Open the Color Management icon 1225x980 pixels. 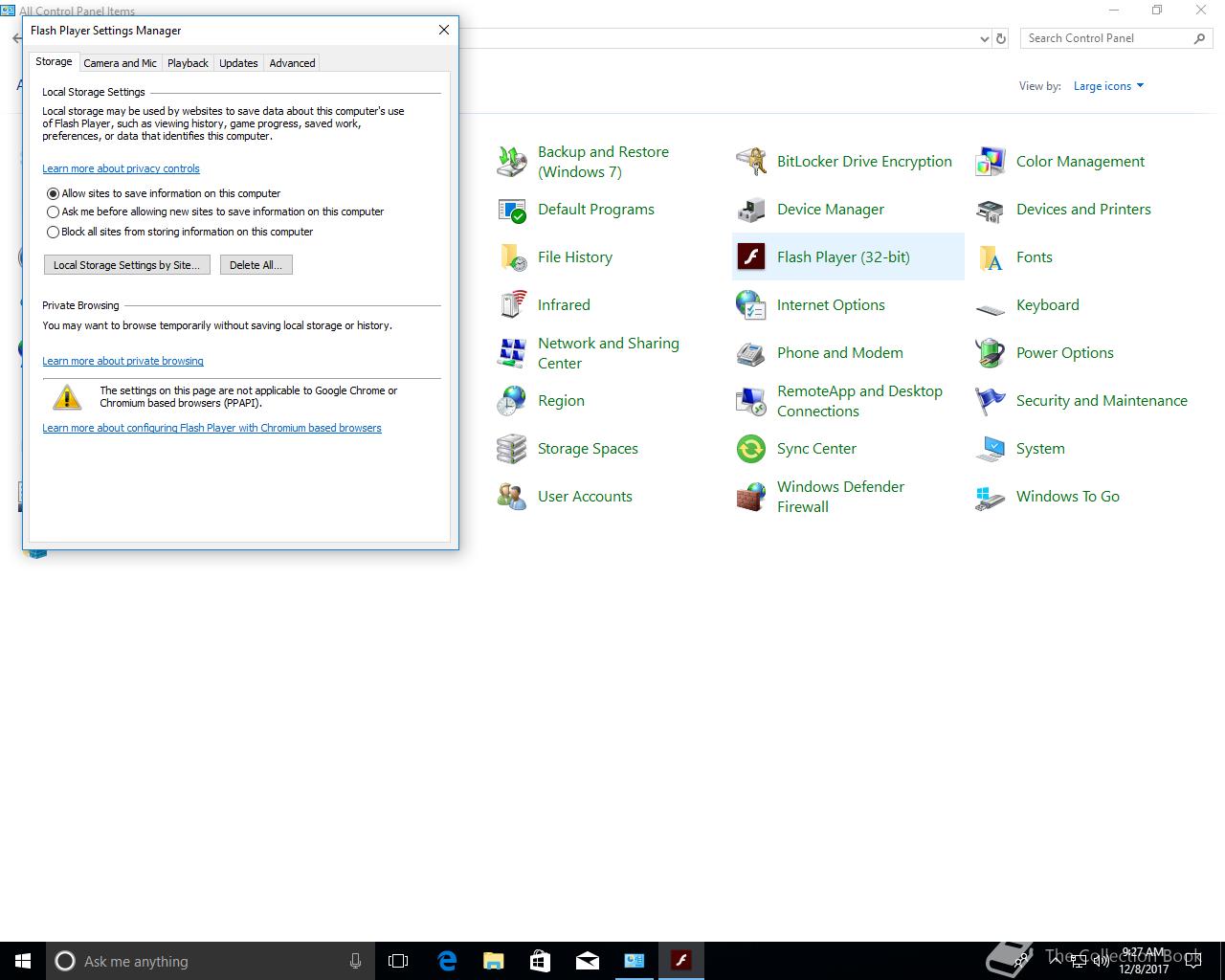coord(990,161)
